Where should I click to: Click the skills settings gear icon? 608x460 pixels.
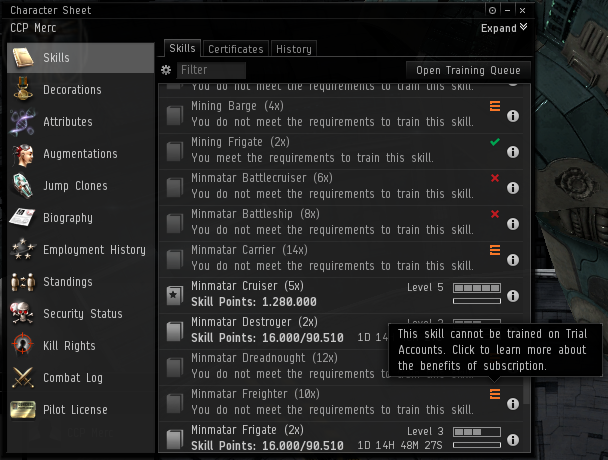[x=166, y=70]
